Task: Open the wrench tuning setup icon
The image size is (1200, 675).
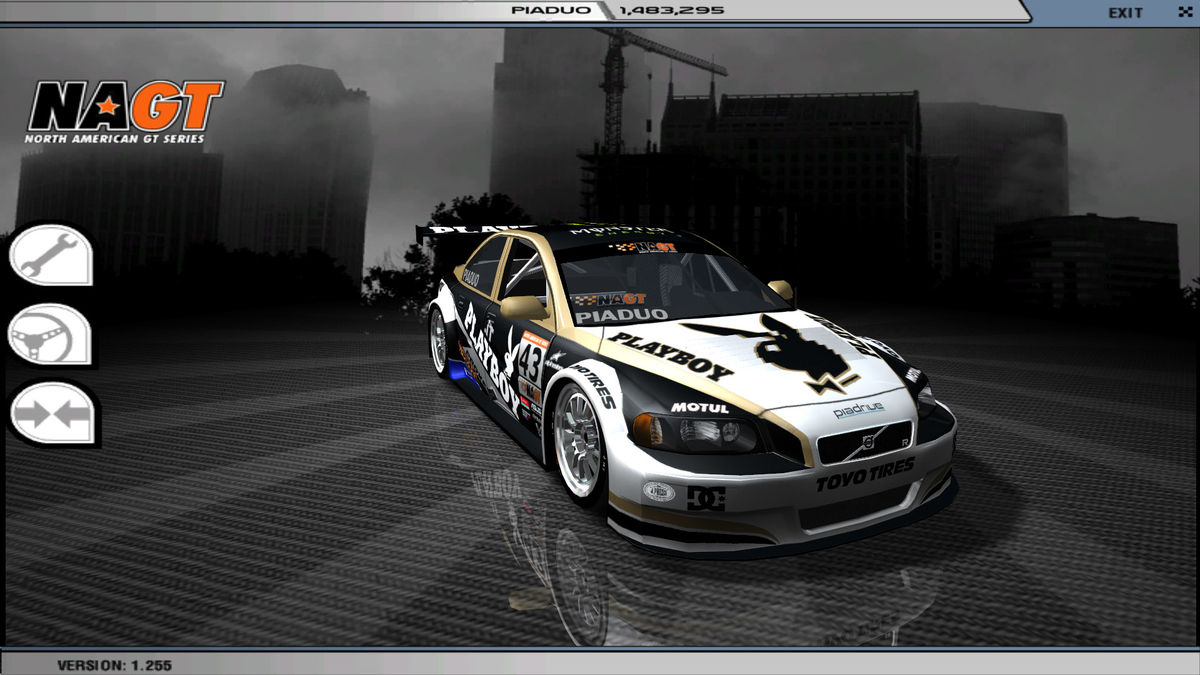Action: [x=50, y=256]
